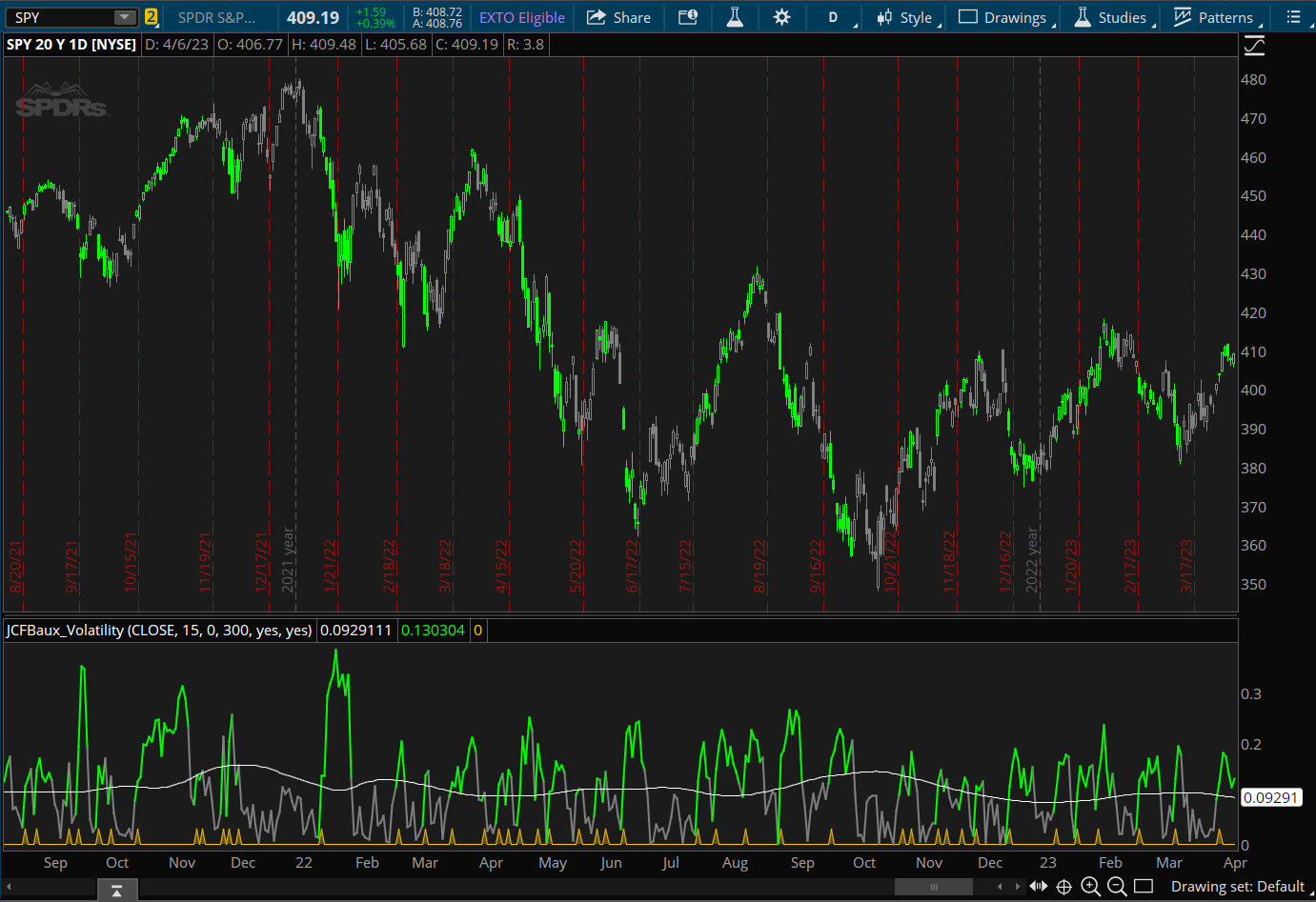This screenshot has height=902, width=1316.
Task: Click the yellow 2 link color badge
Action: tap(151, 17)
